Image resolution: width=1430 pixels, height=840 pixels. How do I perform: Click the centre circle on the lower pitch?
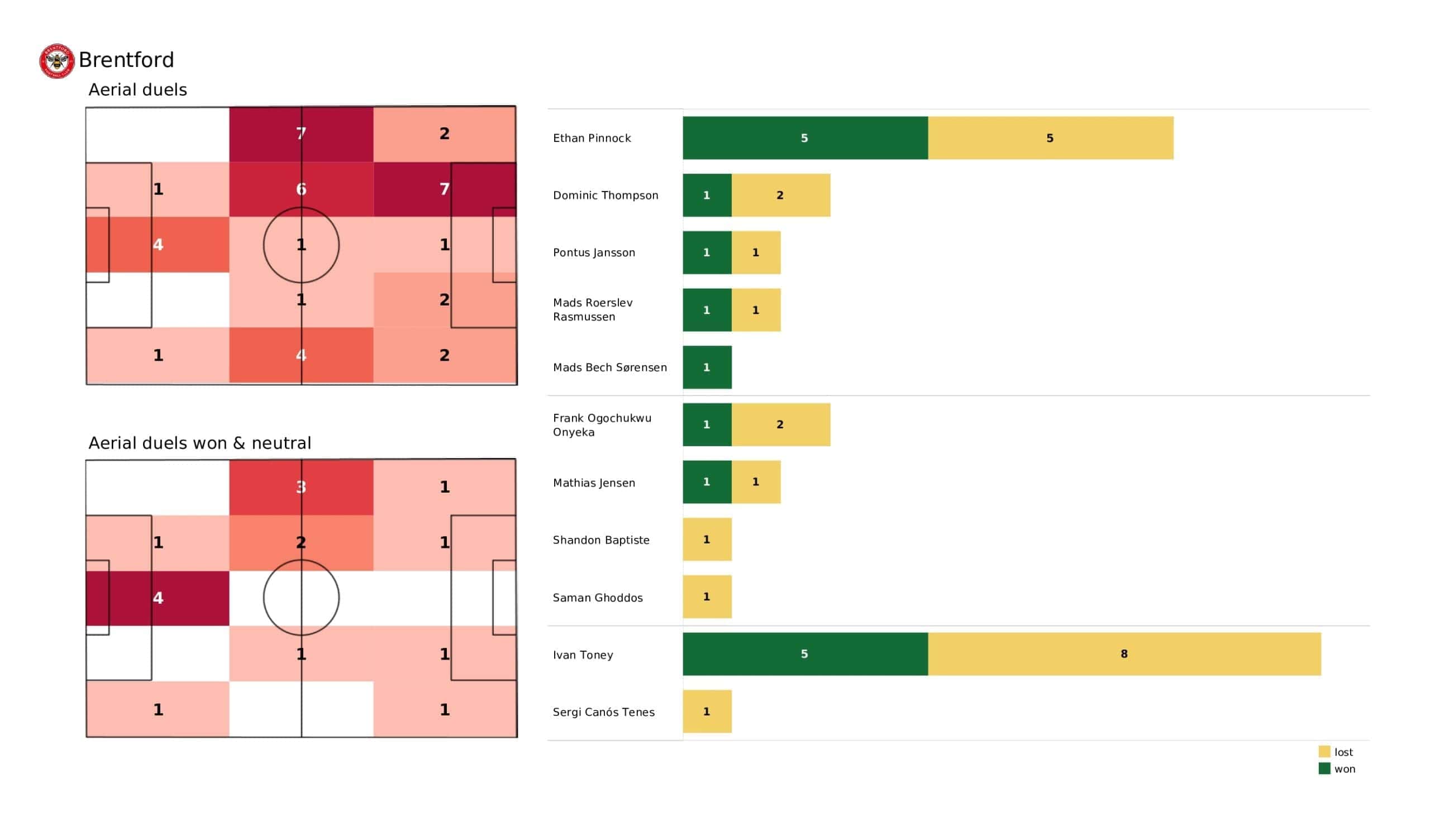pyautogui.click(x=301, y=598)
